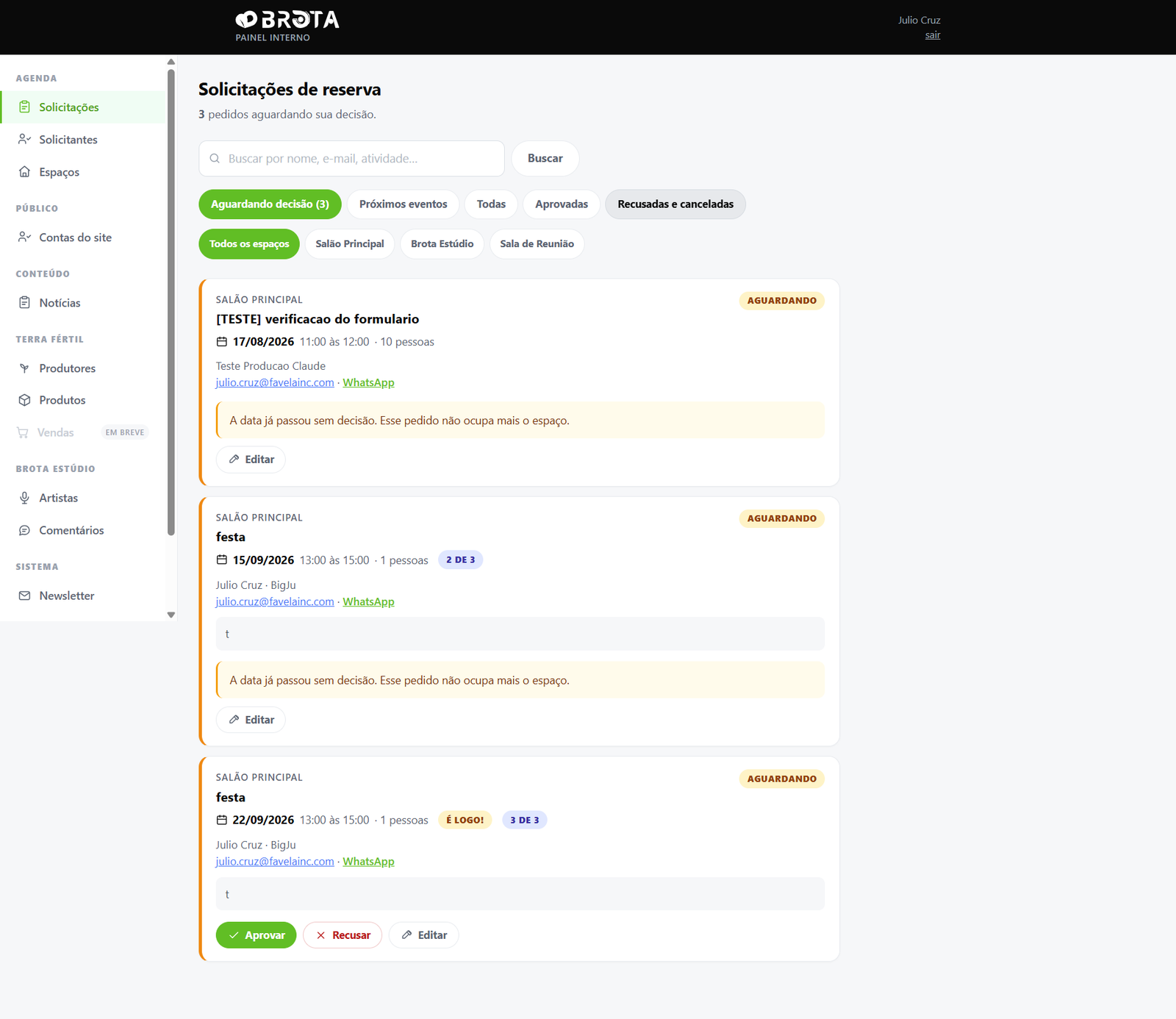The height and width of the screenshot is (1019, 1176).
Task: Show Todas requests filter
Action: pos(491,204)
